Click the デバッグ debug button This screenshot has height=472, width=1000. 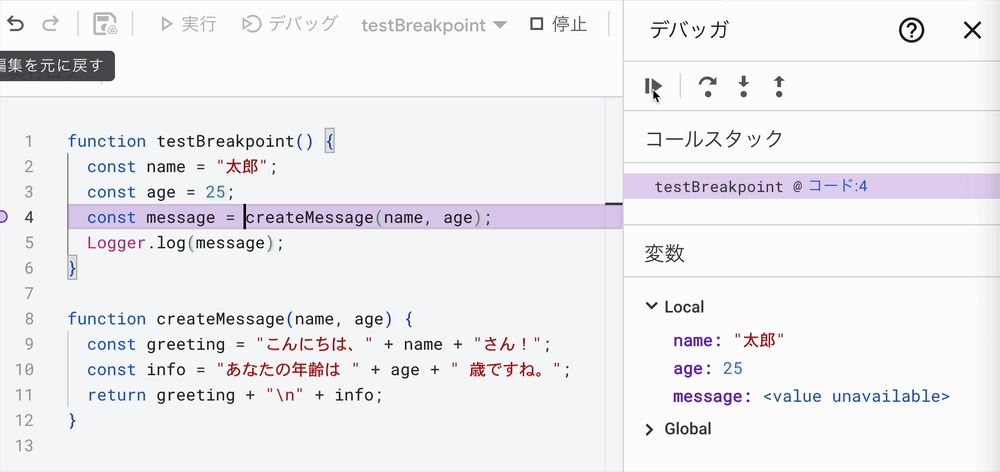290,25
